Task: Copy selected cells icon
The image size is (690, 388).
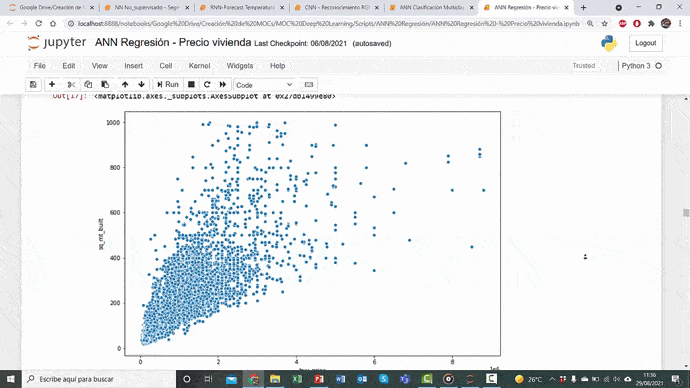Action: point(88,84)
